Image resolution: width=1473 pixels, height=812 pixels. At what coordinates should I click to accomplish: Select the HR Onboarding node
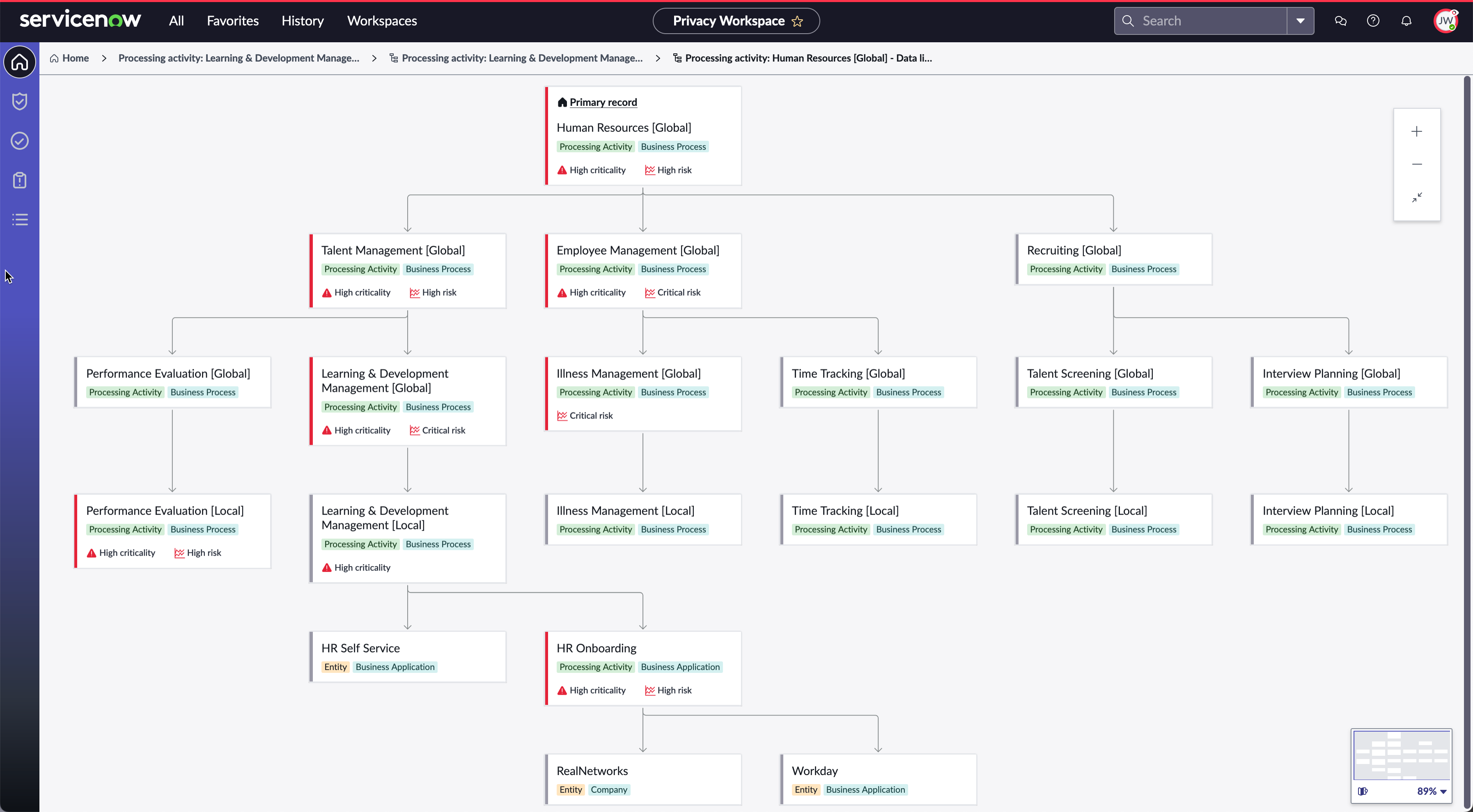click(643, 668)
